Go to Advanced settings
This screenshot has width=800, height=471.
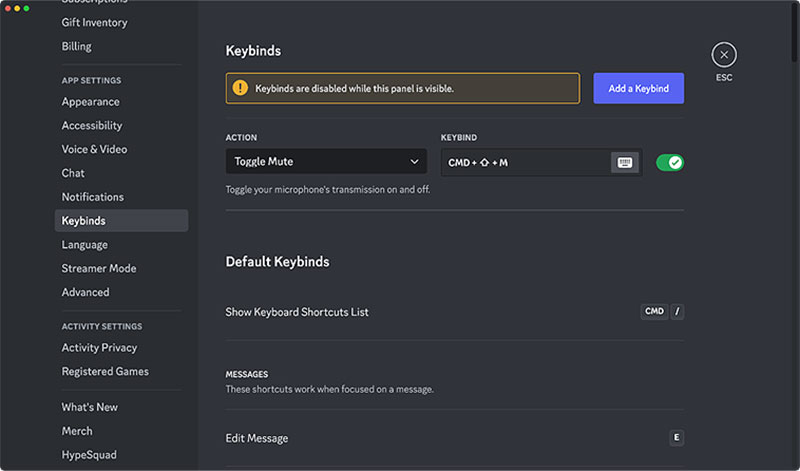[x=85, y=293]
